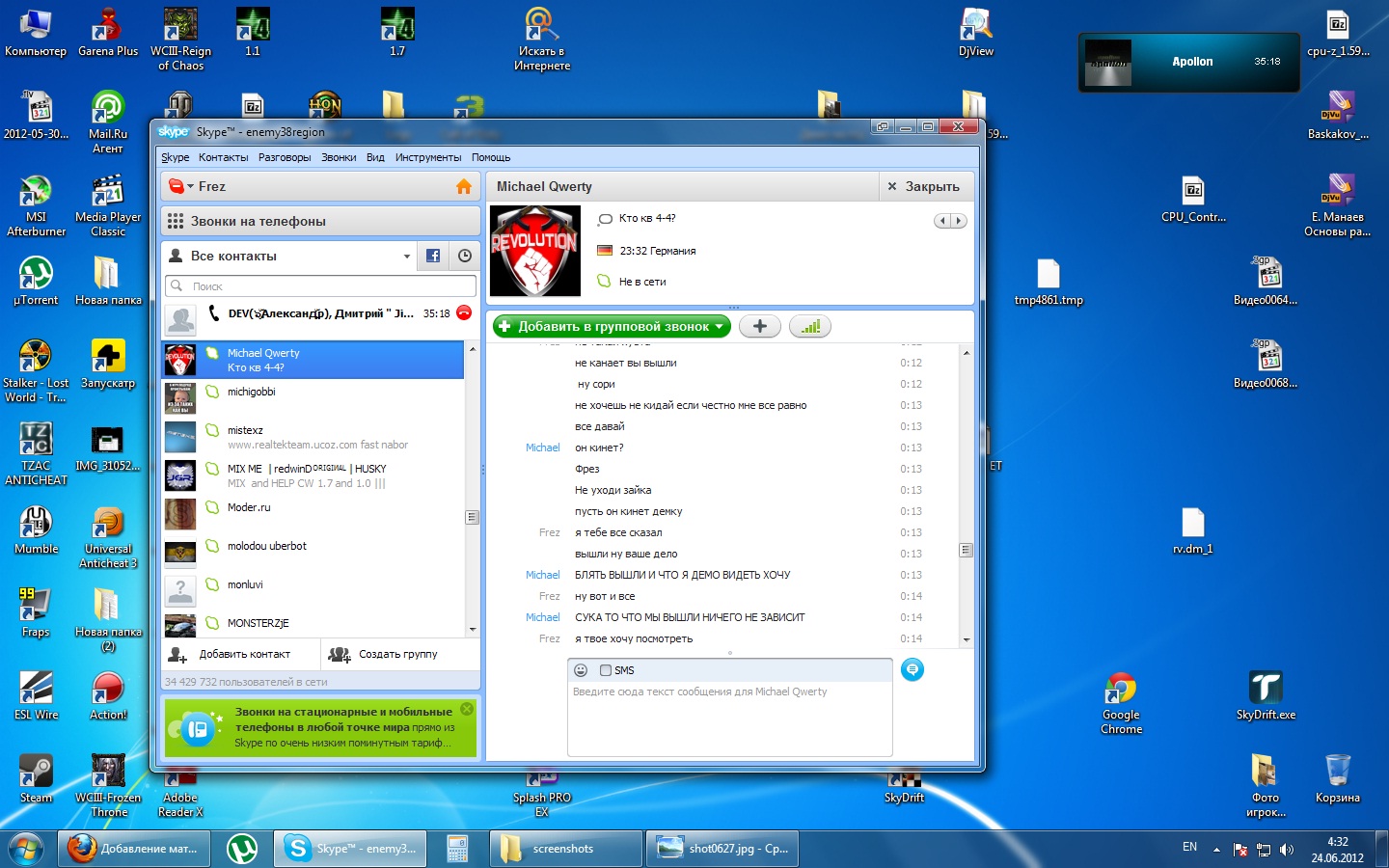Image resolution: width=1389 pixels, height=868 pixels.
Task: Click the orange Skype Home icon
Action: click(x=464, y=186)
